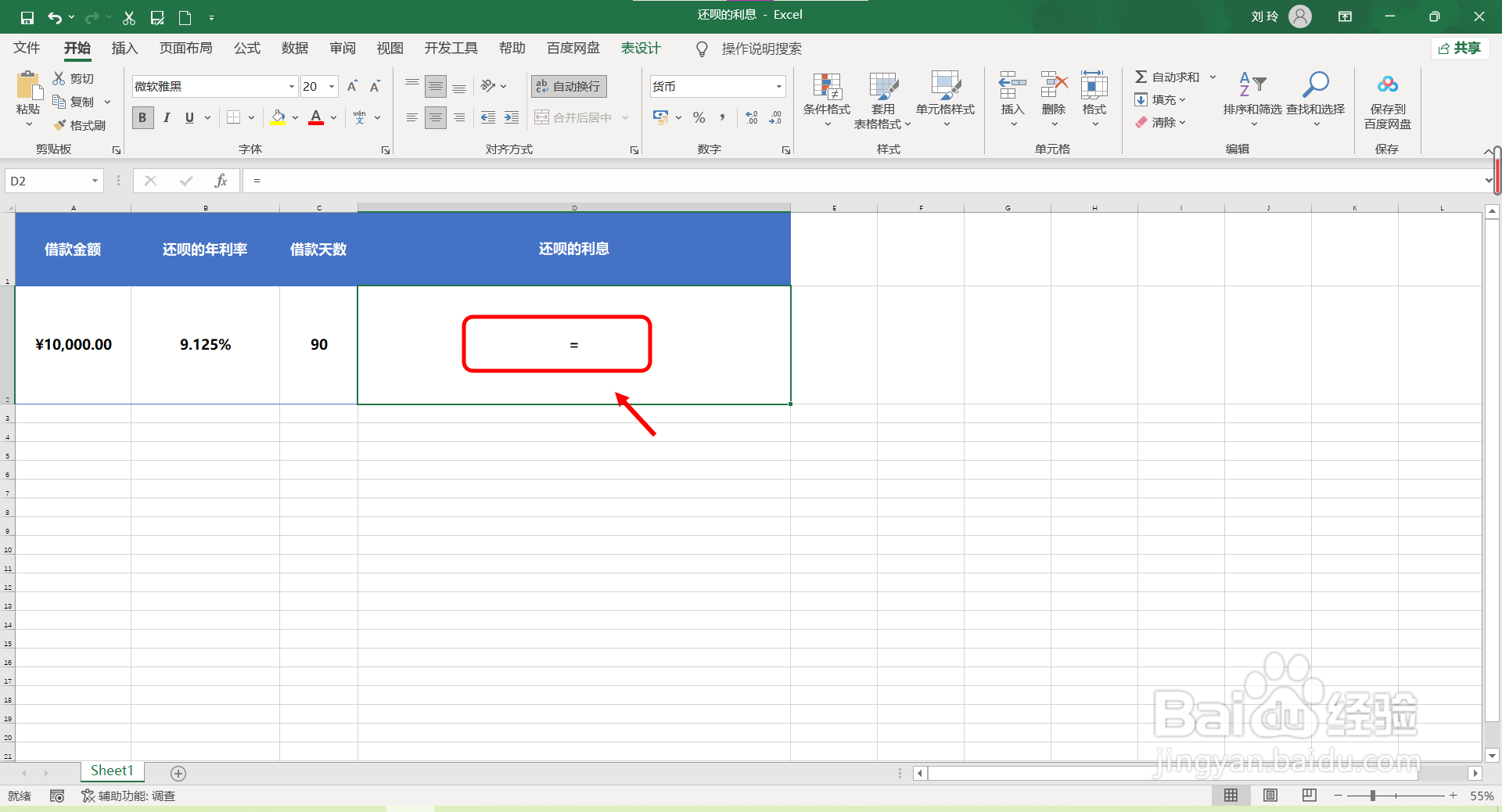Toggle center horizontal alignment
The image size is (1502, 812).
coord(436,117)
